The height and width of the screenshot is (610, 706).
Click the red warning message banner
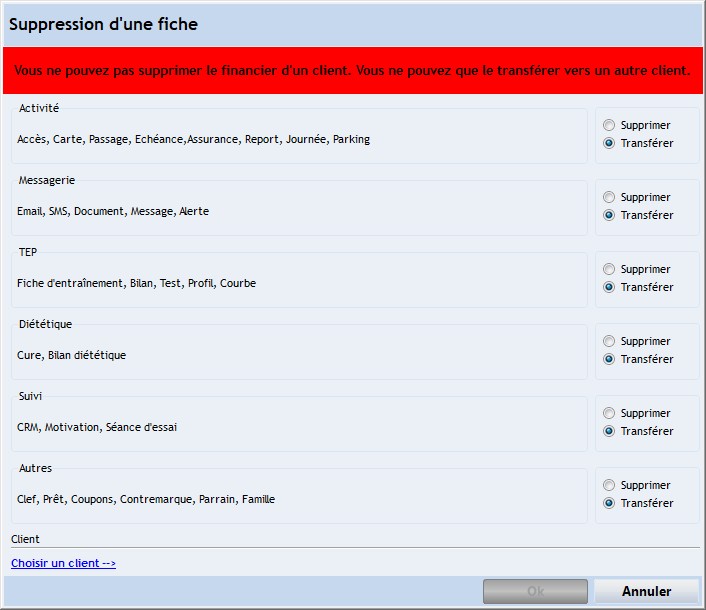point(352,71)
